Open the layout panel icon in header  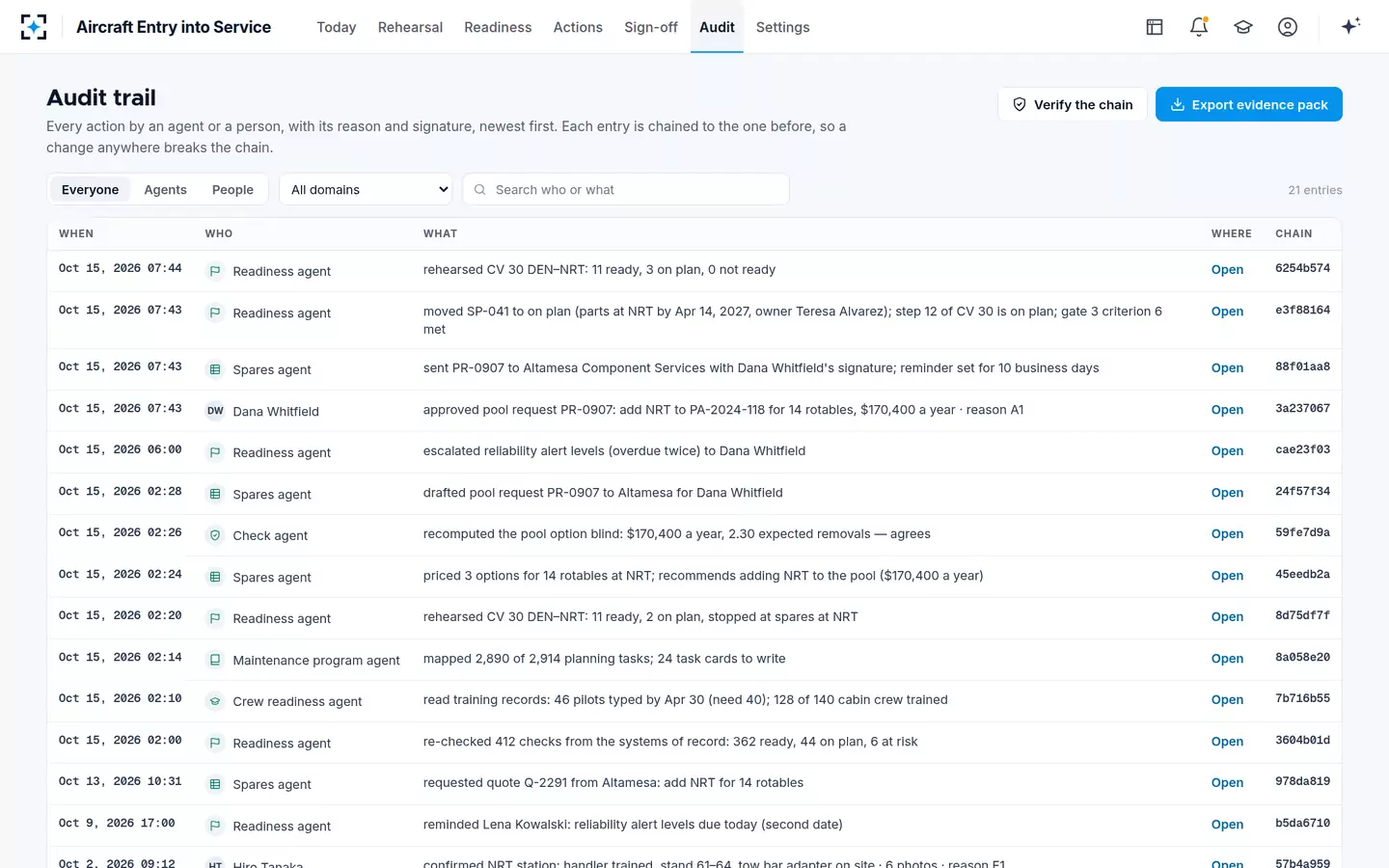coord(1155,27)
